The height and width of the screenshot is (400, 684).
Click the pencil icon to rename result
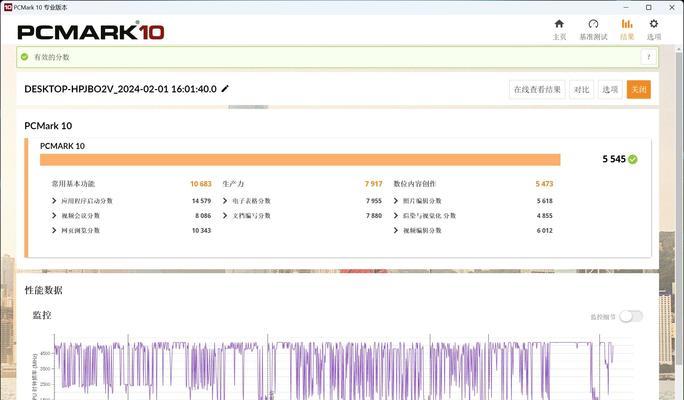(225, 89)
